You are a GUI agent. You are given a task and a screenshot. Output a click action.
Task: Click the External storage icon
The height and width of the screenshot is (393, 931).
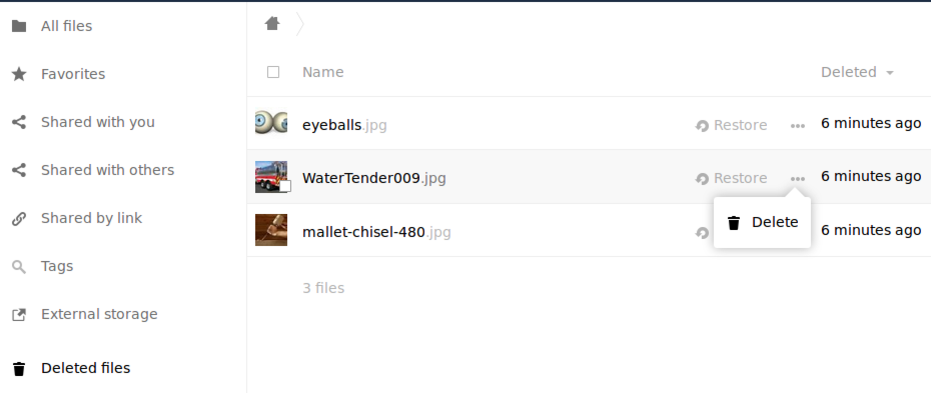(x=19, y=315)
